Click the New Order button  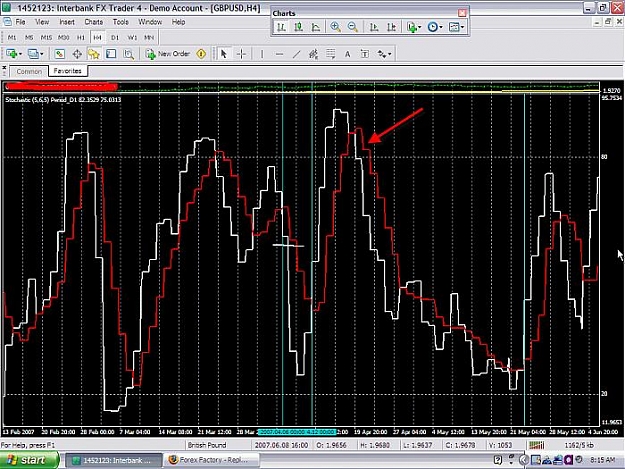pyautogui.click(x=168, y=54)
